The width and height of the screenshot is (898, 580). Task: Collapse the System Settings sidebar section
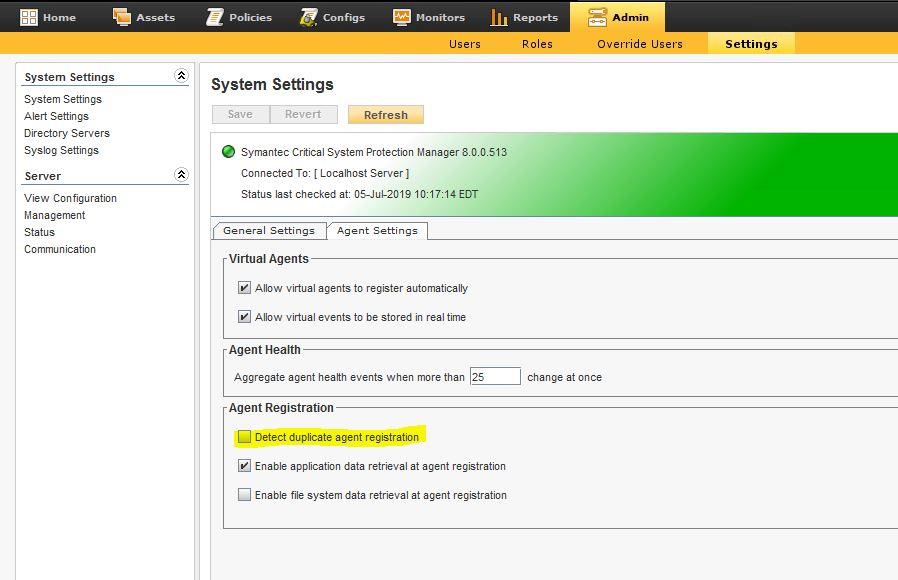[x=181, y=76]
